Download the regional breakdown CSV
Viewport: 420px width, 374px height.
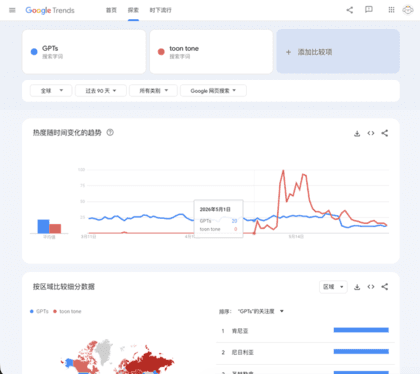tap(357, 287)
